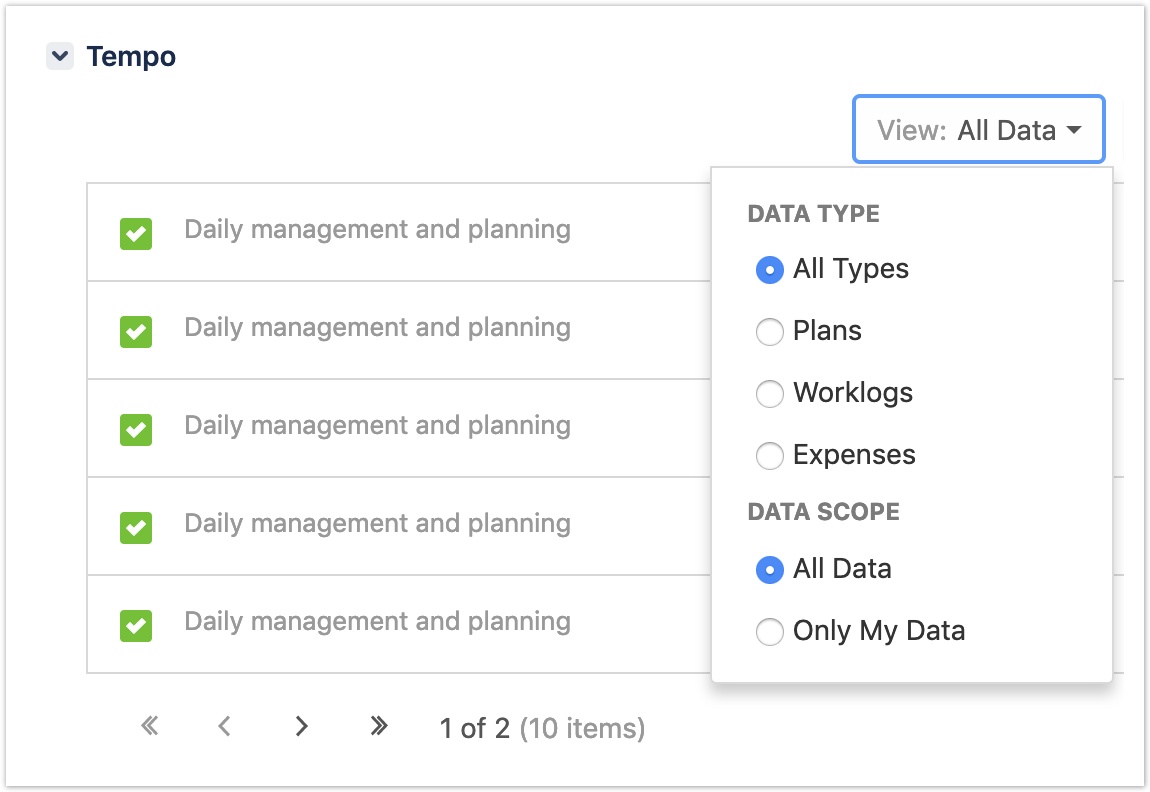
Task: Click the fourth row's green checkmark icon
Action: (136, 527)
